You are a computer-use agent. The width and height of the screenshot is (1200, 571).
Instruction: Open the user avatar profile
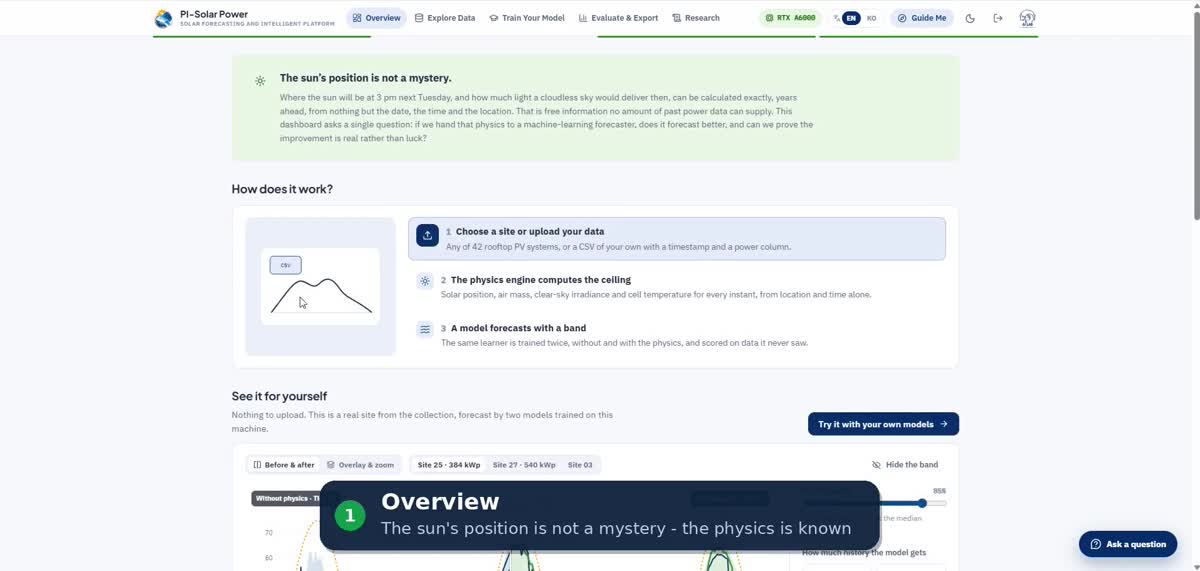1027,18
